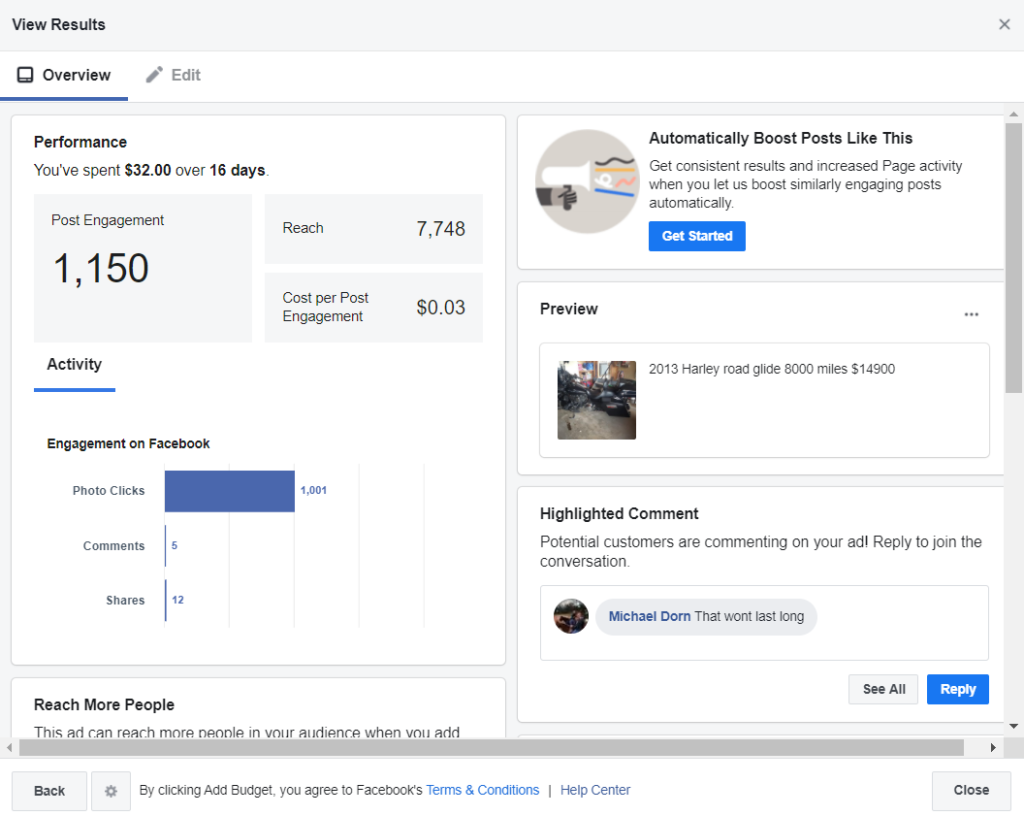Image resolution: width=1024 pixels, height=816 pixels.
Task: Click the Reply button
Action: [957, 689]
